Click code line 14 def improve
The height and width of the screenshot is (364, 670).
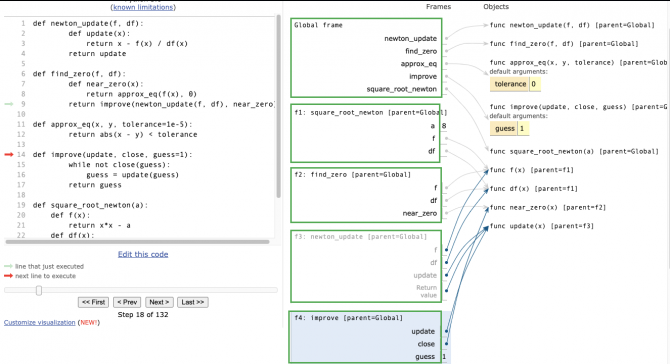pos(112,155)
